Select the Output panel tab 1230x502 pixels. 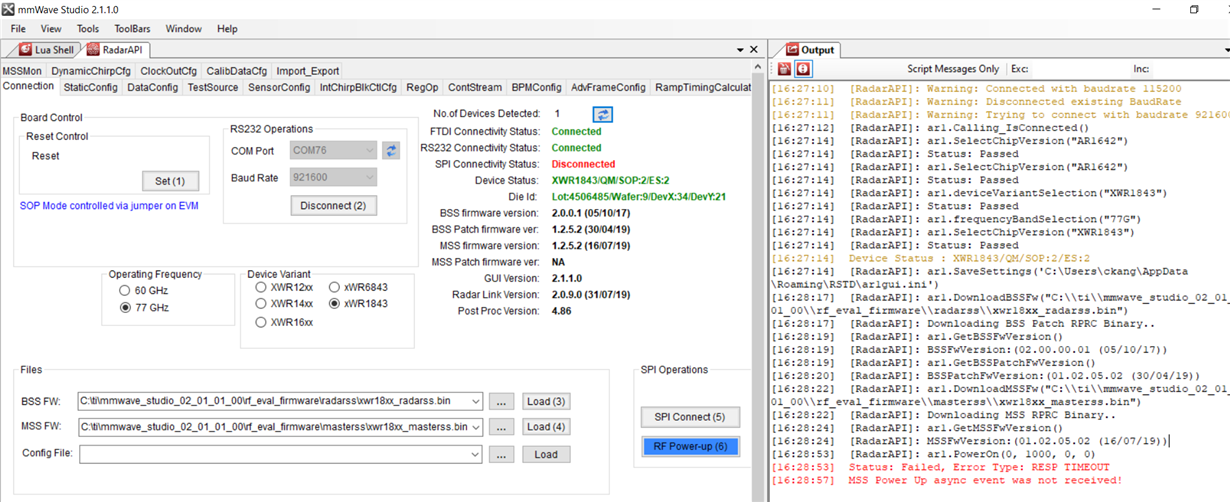pyautogui.click(x=809, y=49)
